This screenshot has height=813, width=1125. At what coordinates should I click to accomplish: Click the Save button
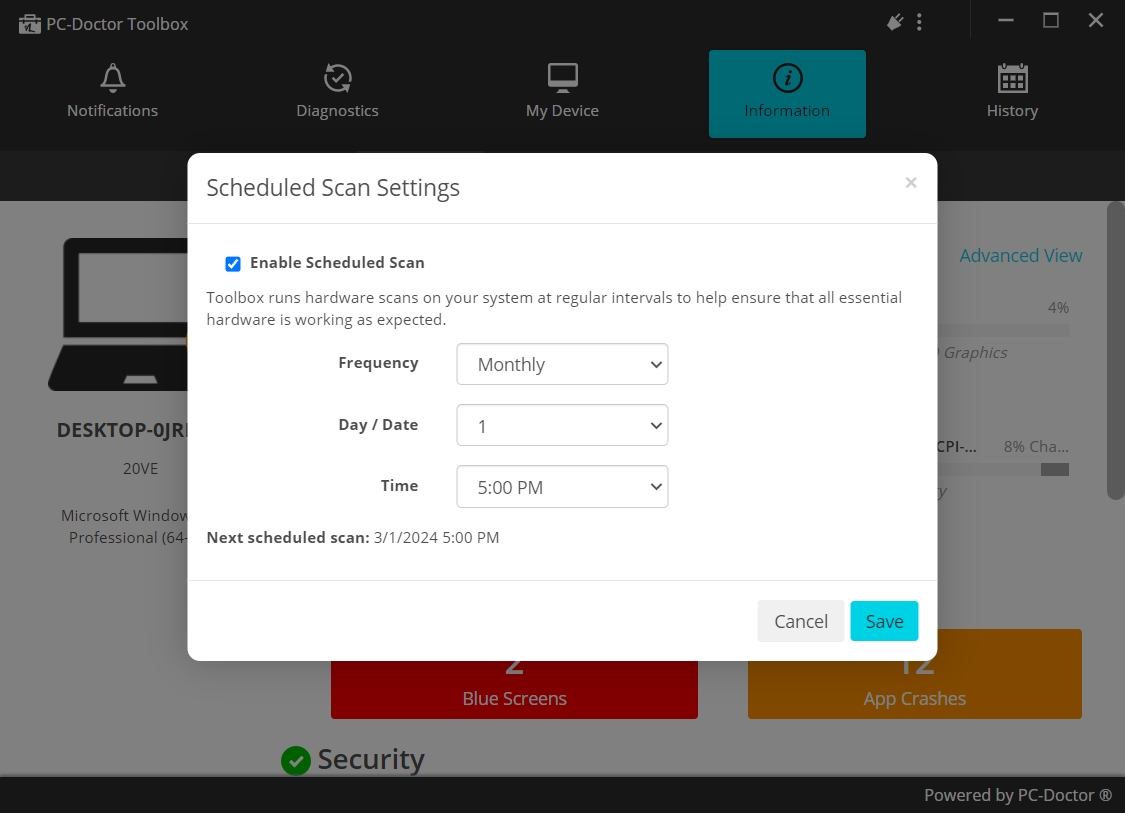[x=884, y=621]
